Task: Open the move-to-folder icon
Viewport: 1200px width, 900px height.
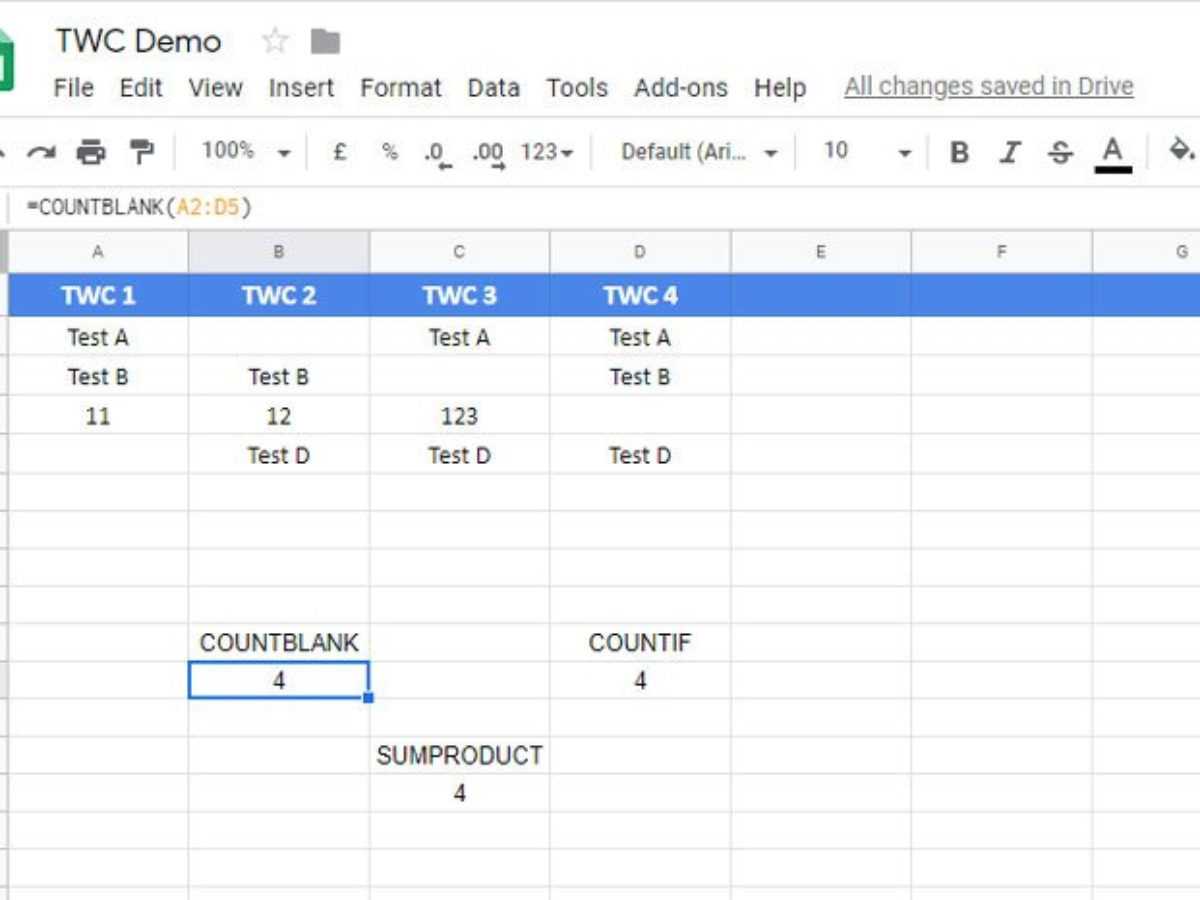Action: coord(325,41)
